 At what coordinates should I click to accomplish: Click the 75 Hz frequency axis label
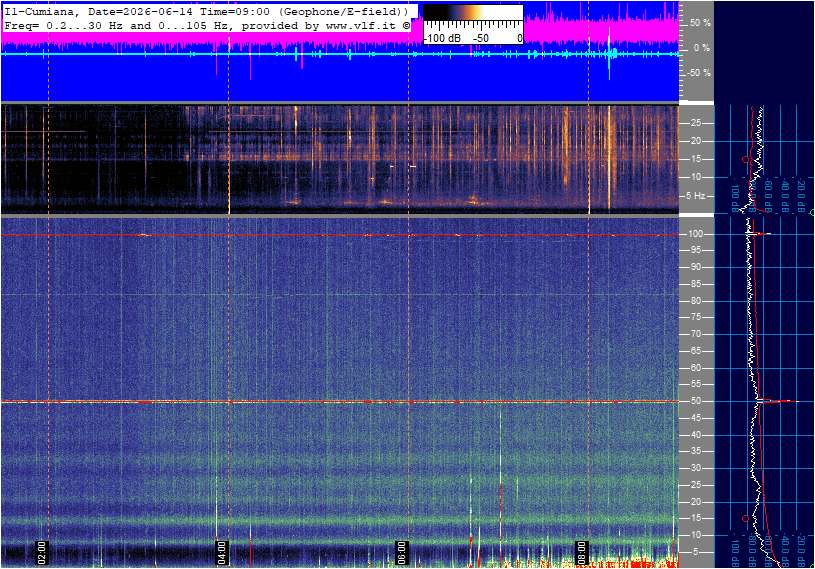coord(695,317)
